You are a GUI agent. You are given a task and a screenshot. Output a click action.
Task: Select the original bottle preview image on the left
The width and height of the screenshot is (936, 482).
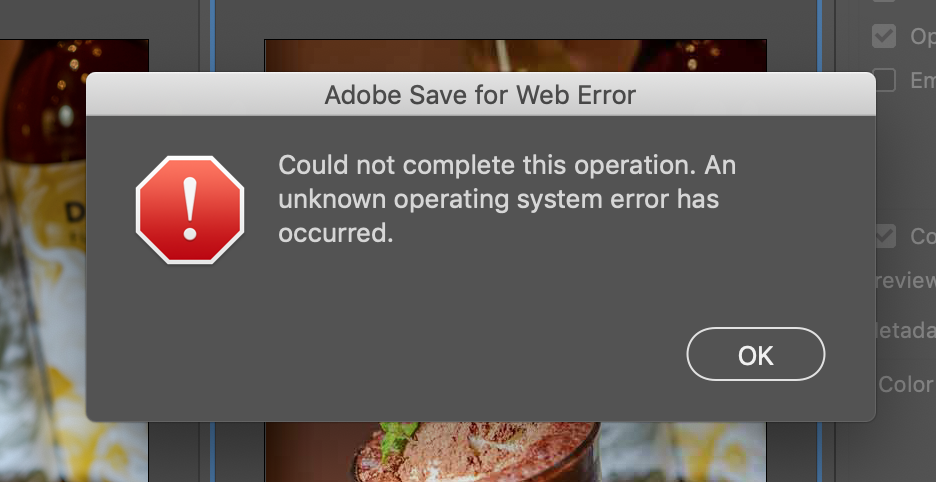click(x=74, y=56)
